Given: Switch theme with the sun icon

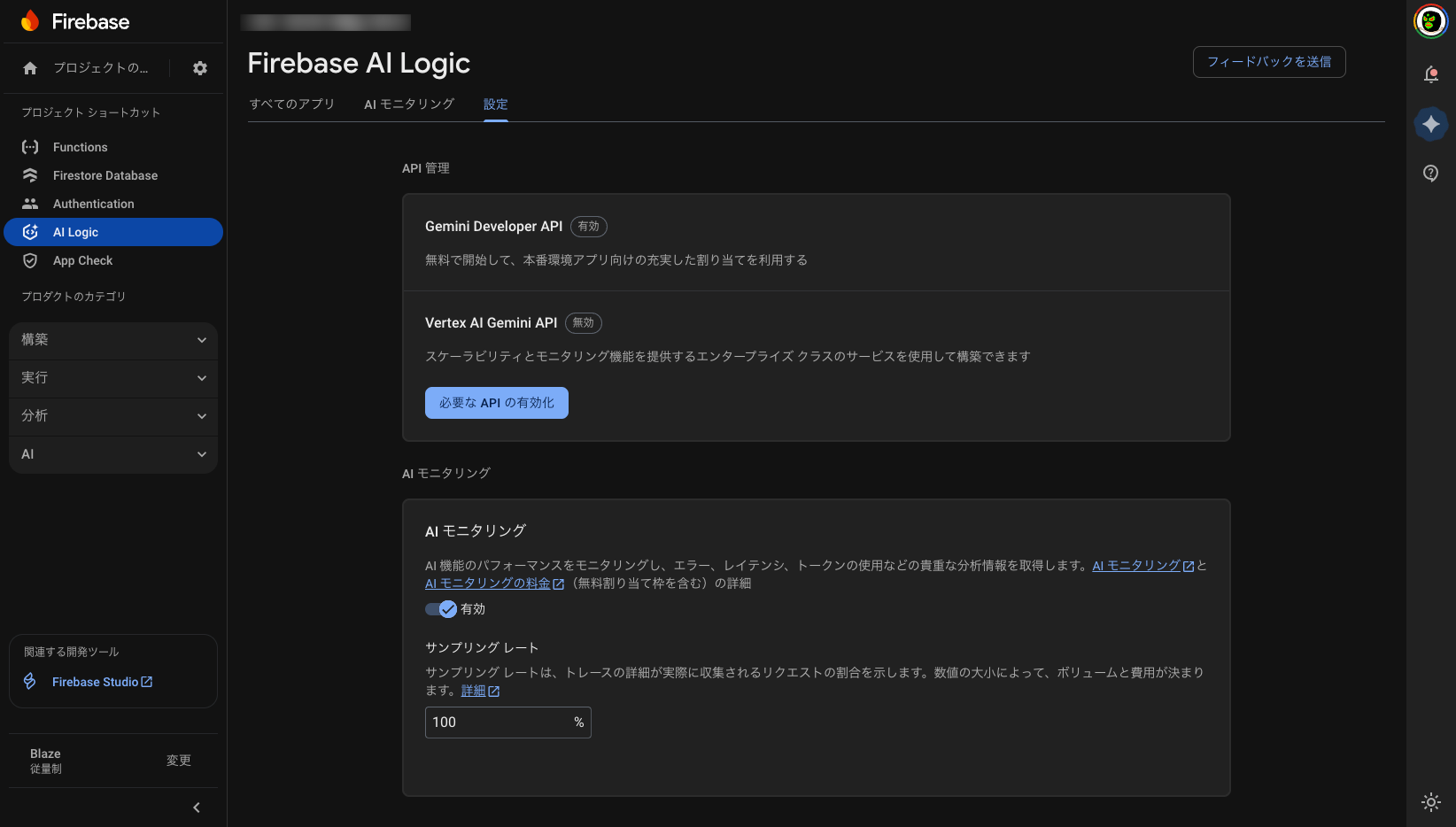Looking at the screenshot, I should [x=1430, y=802].
